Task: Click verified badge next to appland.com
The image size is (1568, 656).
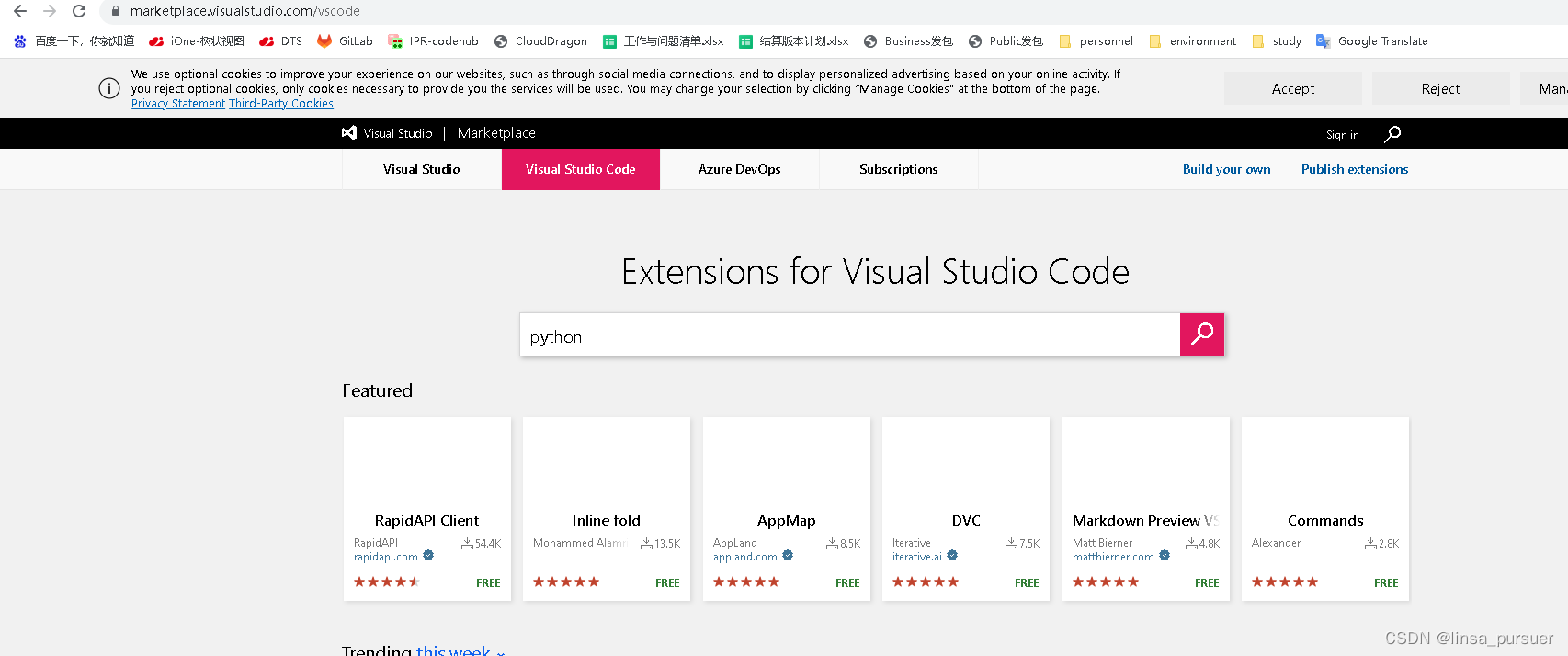Action: (788, 555)
